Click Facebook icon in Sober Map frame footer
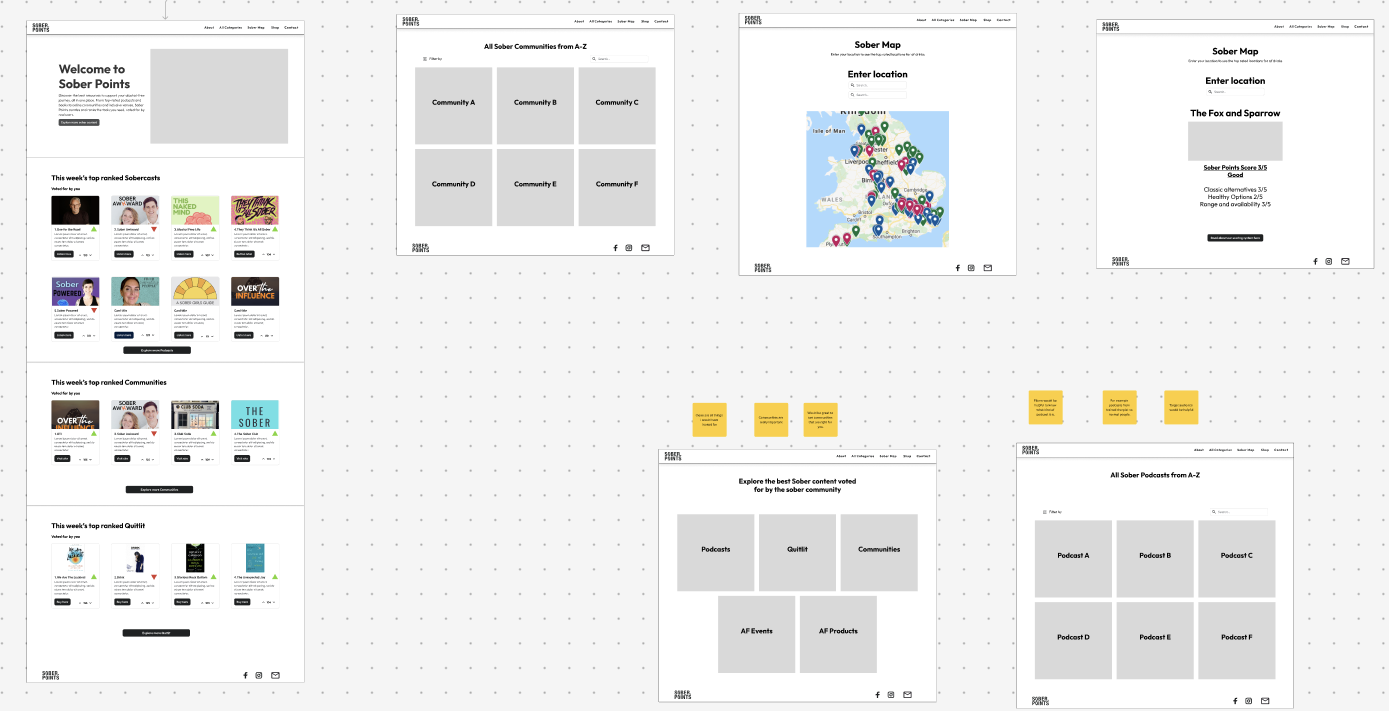The height and width of the screenshot is (711, 1389). (957, 267)
